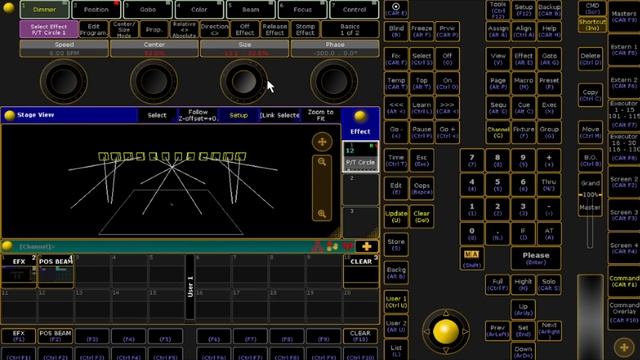The height and width of the screenshot is (360, 640).
Task: Click the target circle key top of keypad
Action: pos(396,9)
